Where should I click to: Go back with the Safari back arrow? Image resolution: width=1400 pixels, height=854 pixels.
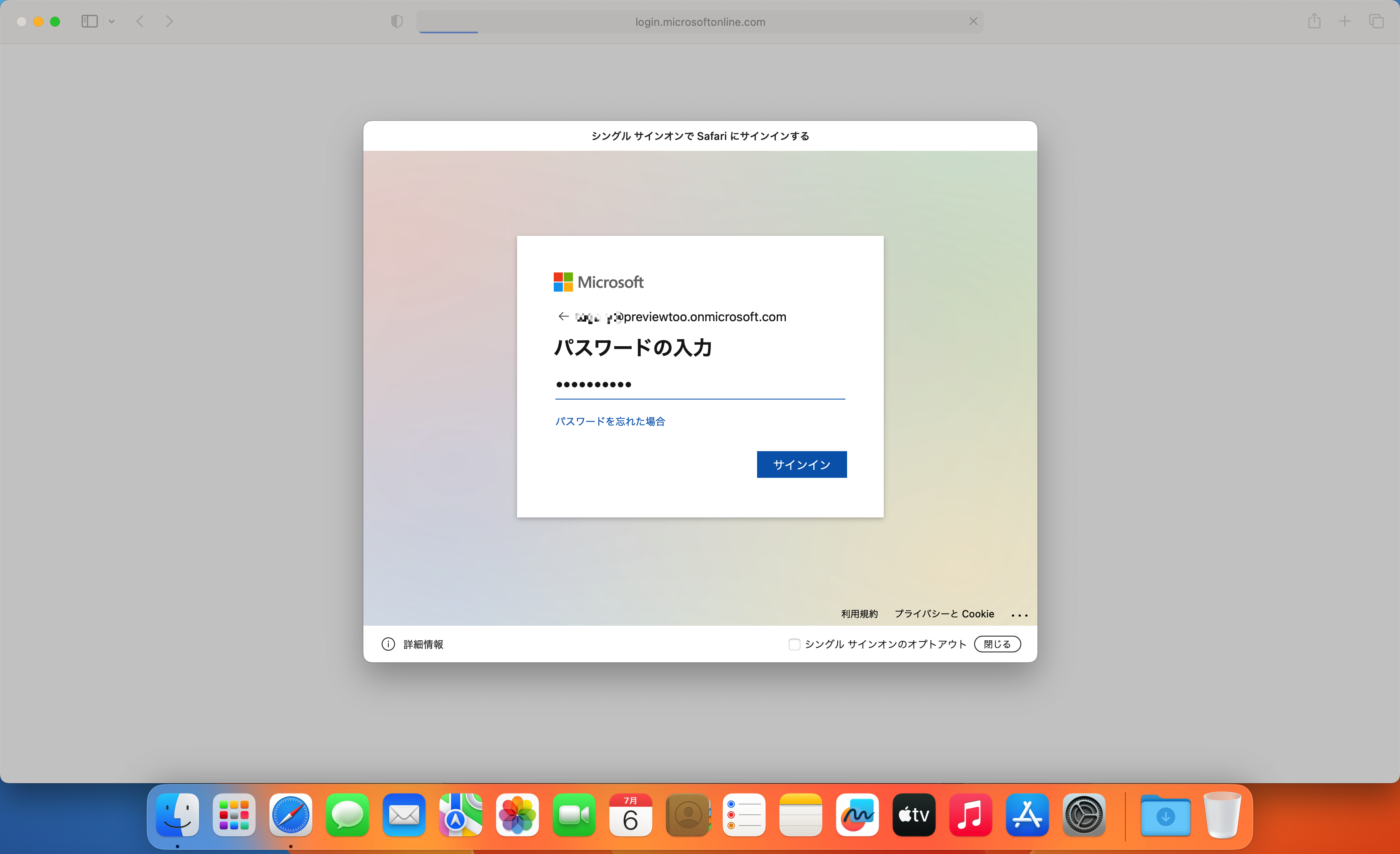pos(140,22)
